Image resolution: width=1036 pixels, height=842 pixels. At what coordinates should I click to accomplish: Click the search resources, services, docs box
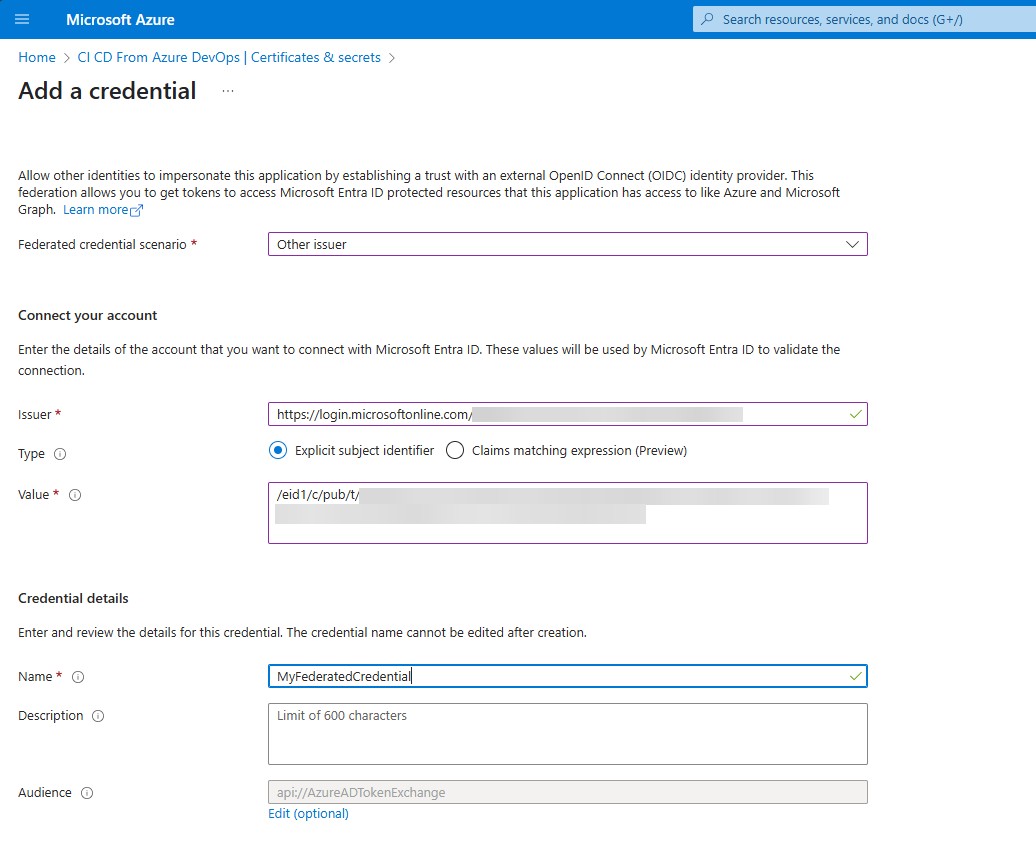pyautogui.click(x=864, y=19)
